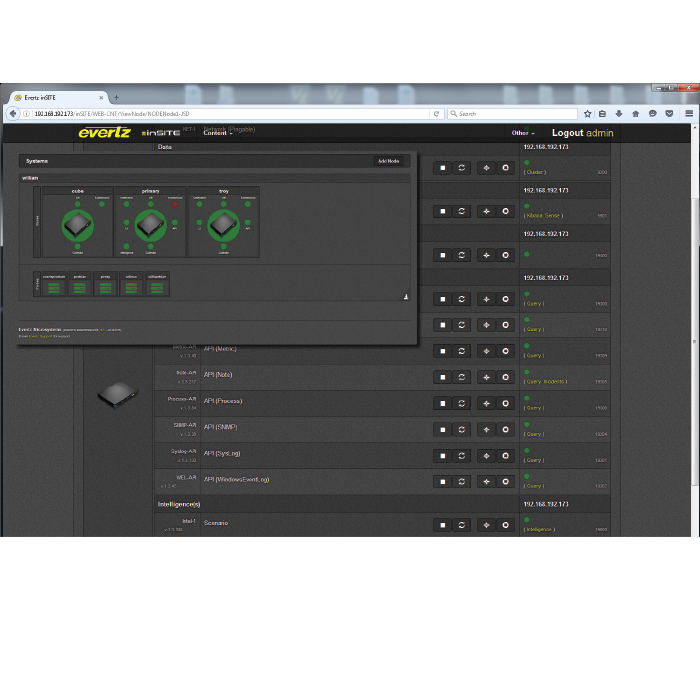Screen dimensions: 700x700
Task: Stop the API (SNMP) service
Action: pyautogui.click(x=442, y=430)
